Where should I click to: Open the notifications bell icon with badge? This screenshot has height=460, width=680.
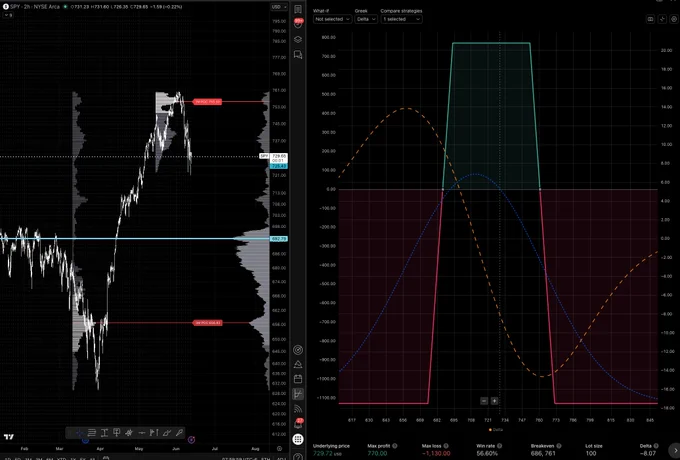(298, 423)
